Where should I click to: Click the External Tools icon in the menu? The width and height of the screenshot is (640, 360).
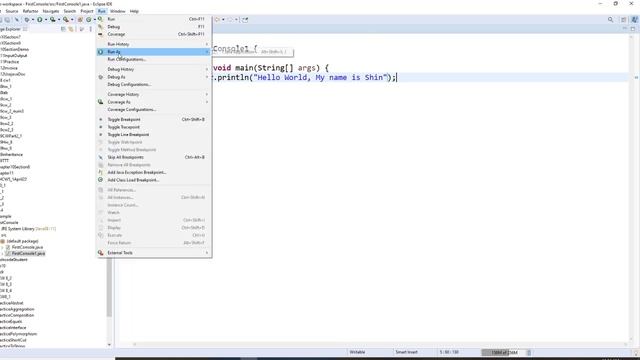(x=100, y=253)
